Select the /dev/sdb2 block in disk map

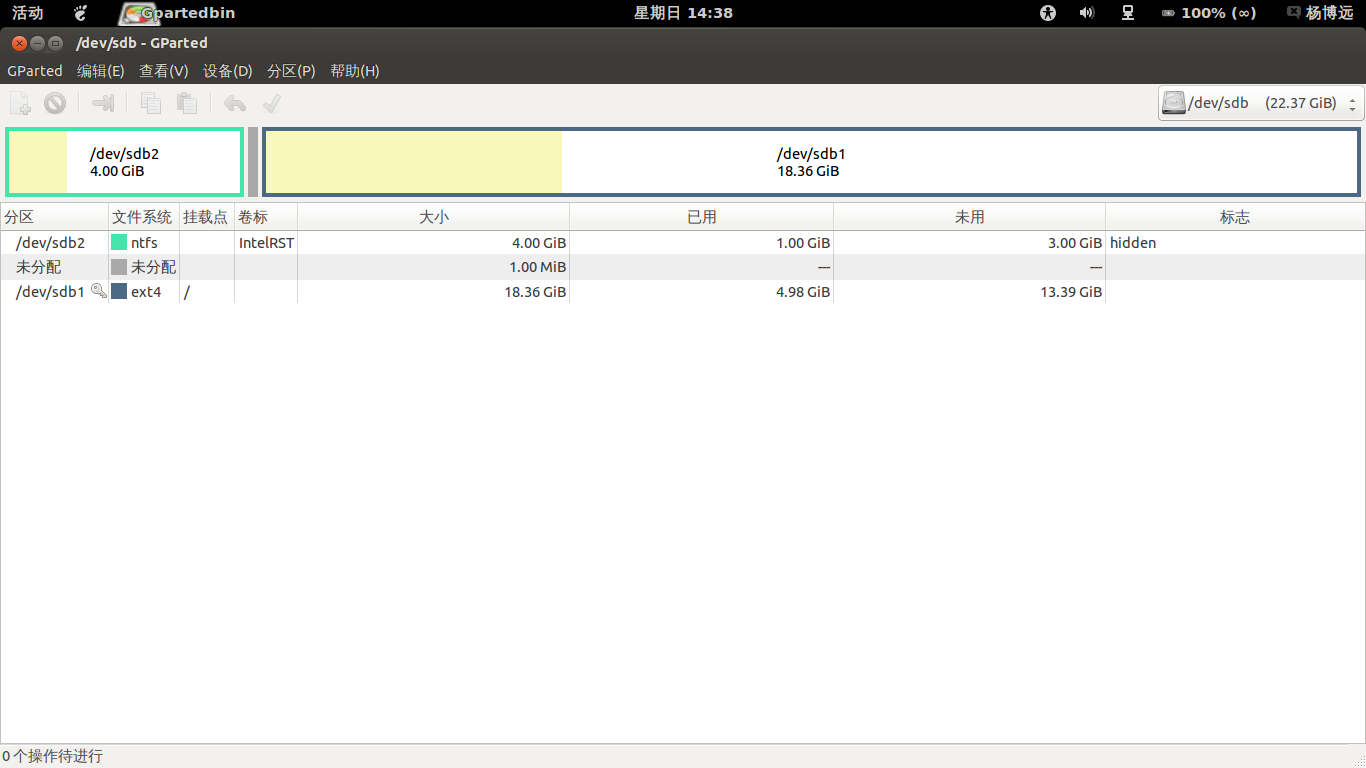pyautogui.click(x=125, y=162)
